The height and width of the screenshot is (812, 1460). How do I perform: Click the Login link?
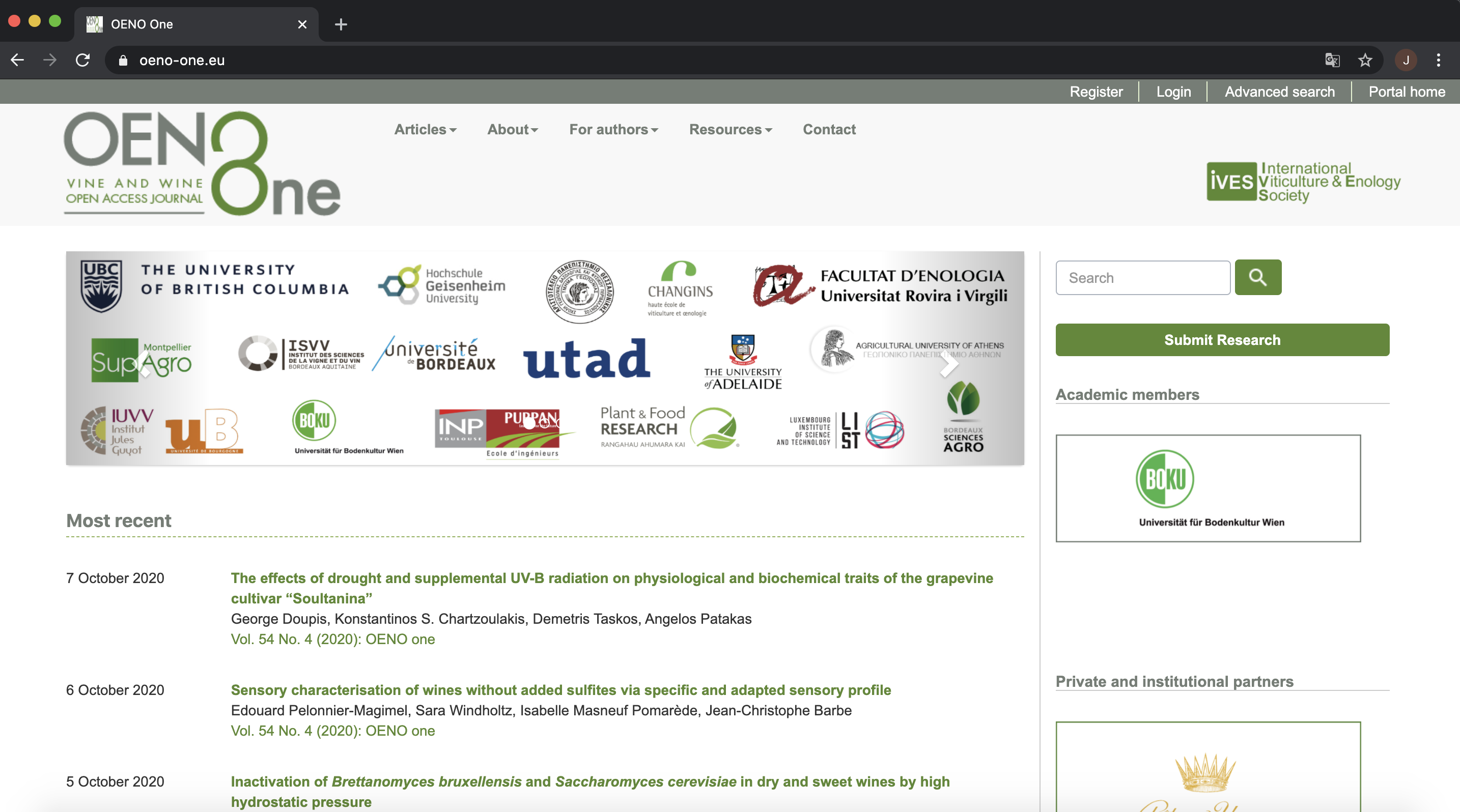tap(1173, 92)
